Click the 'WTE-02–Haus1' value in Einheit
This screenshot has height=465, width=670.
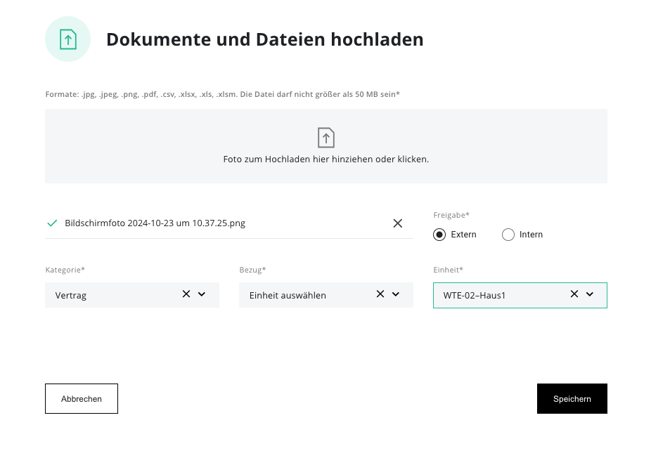[474, 295]
